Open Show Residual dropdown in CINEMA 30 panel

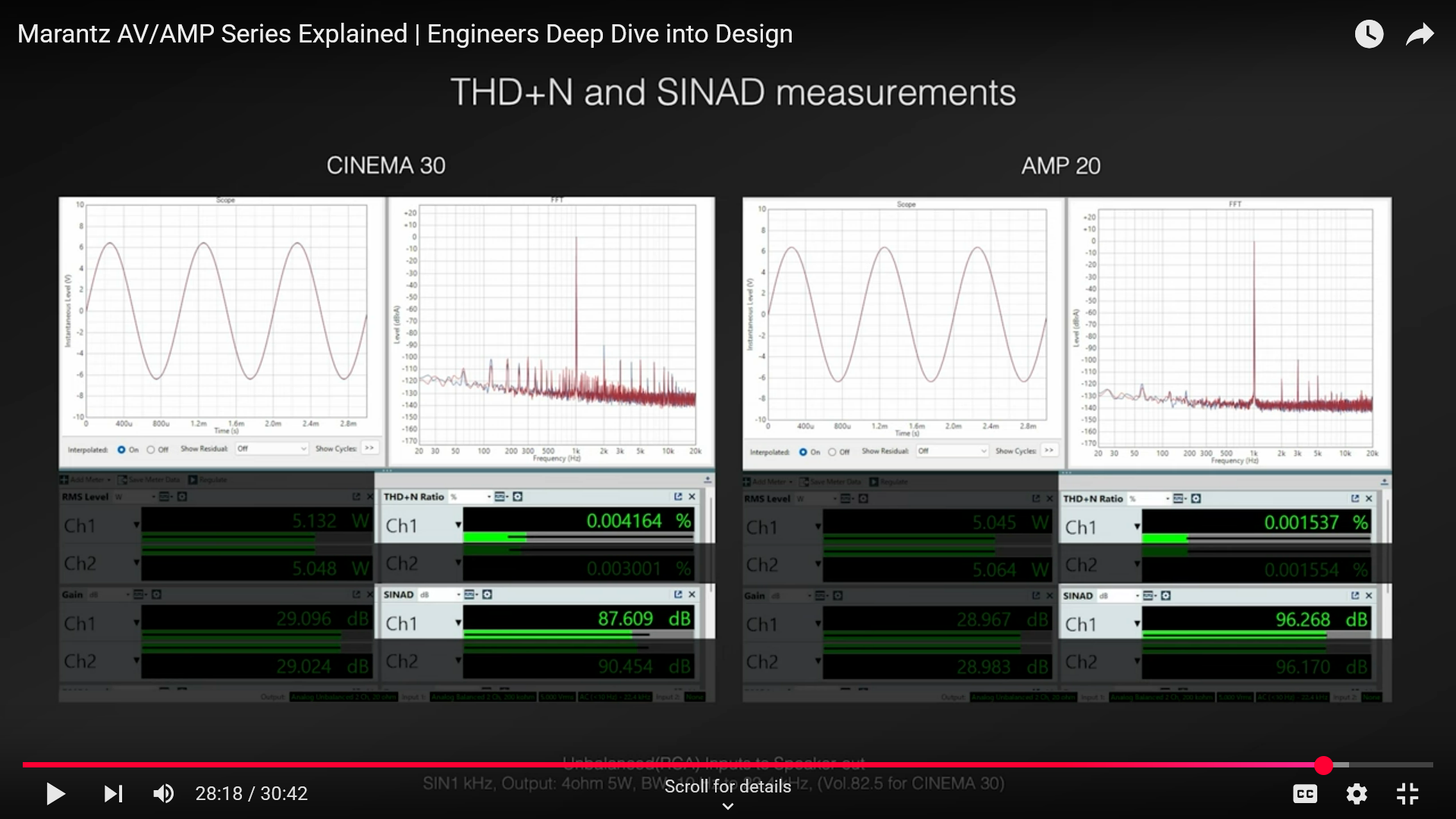tap(271, 449)
